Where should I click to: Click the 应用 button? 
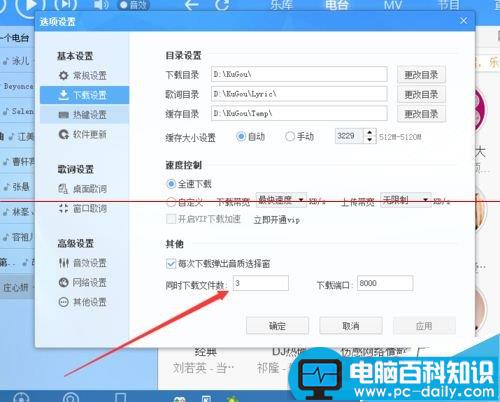tap(424, 326)
